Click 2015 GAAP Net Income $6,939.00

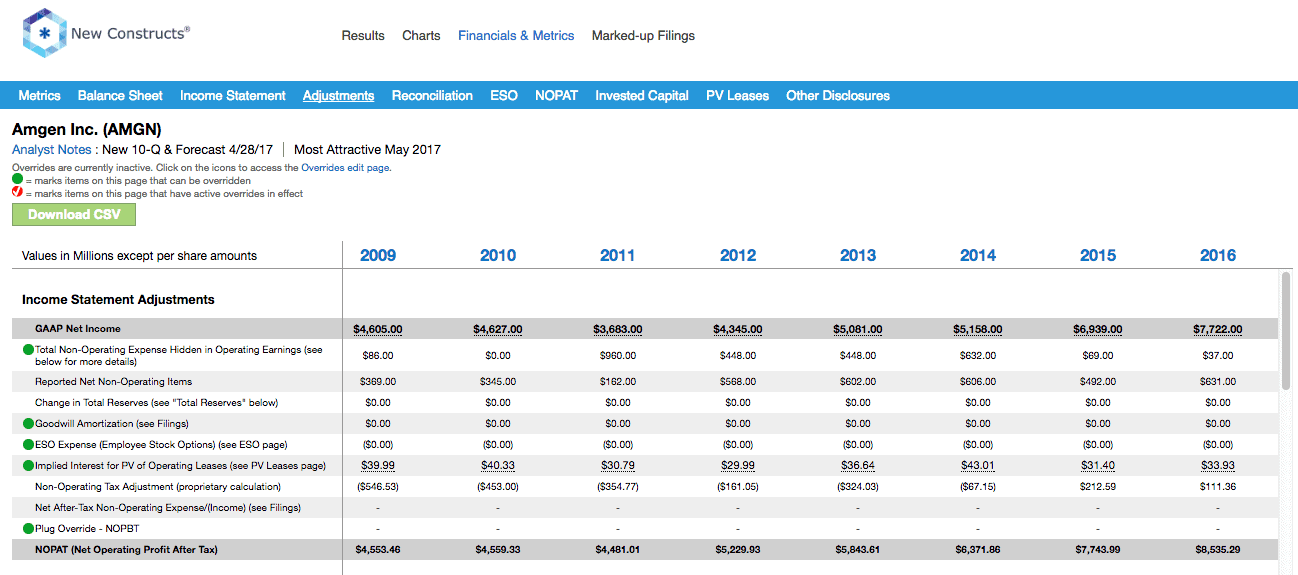(x=1098, y=329)
